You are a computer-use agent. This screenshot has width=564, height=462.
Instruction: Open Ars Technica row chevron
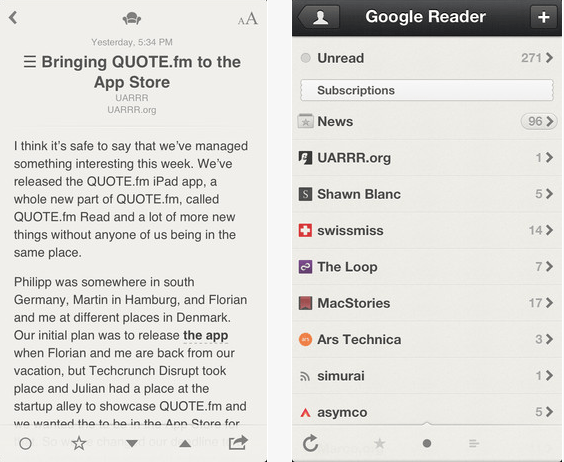coord(549,339)
